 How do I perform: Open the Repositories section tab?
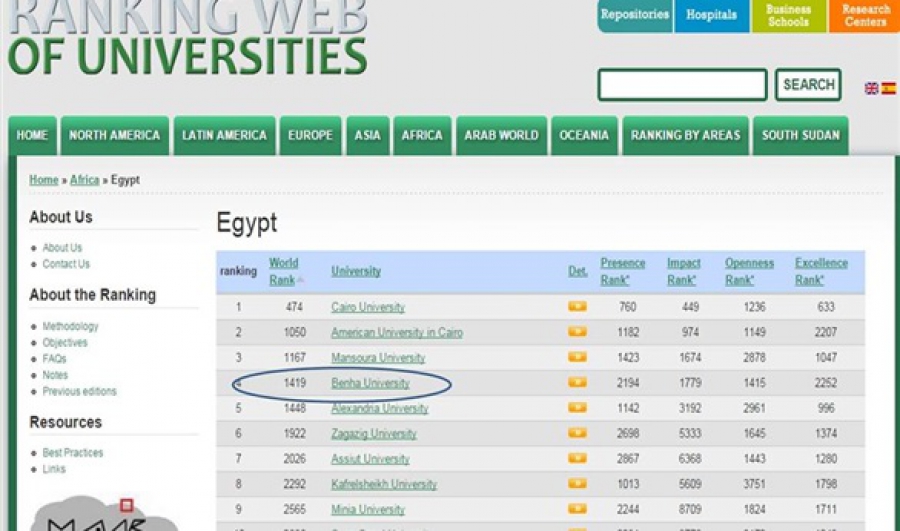635,15
